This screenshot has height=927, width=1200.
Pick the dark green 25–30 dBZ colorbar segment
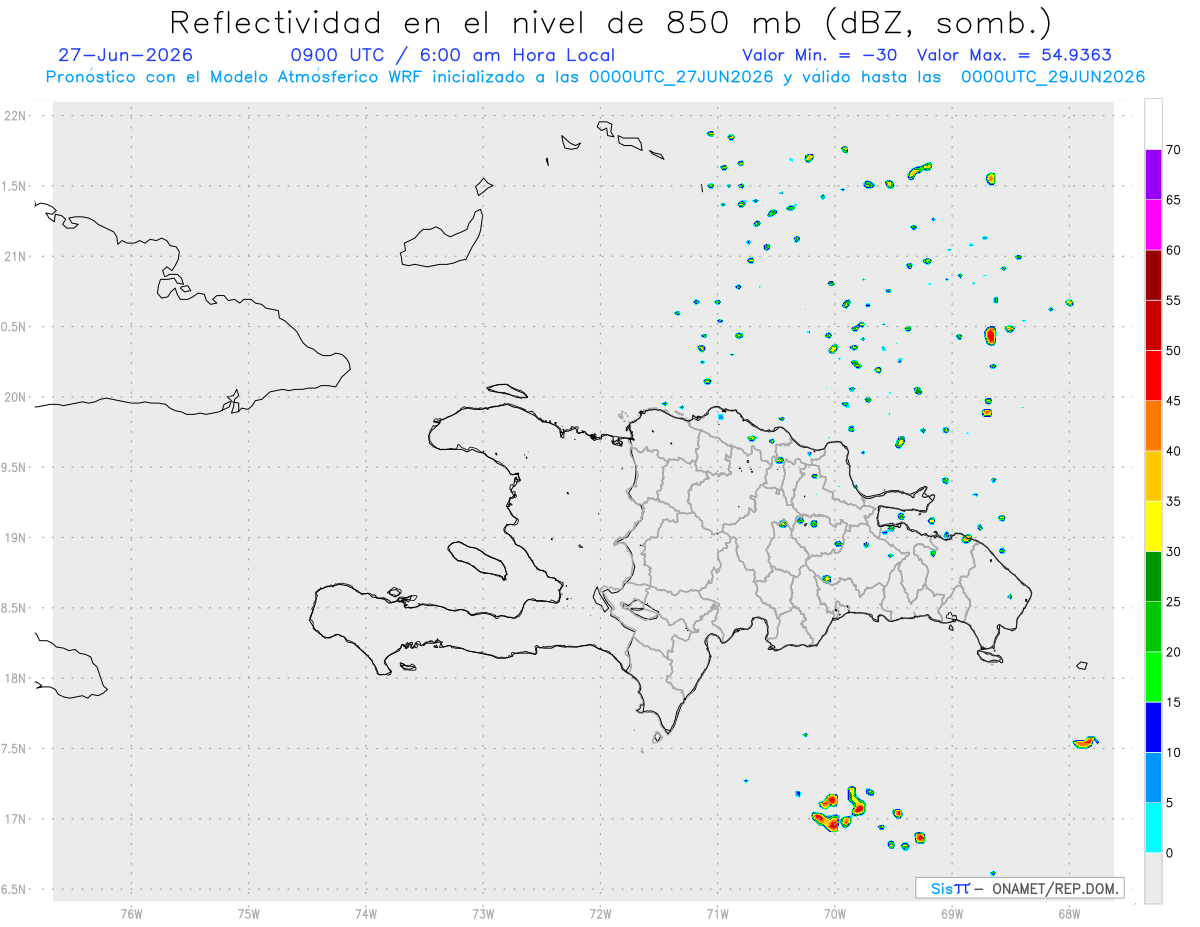pos(1153,576)
